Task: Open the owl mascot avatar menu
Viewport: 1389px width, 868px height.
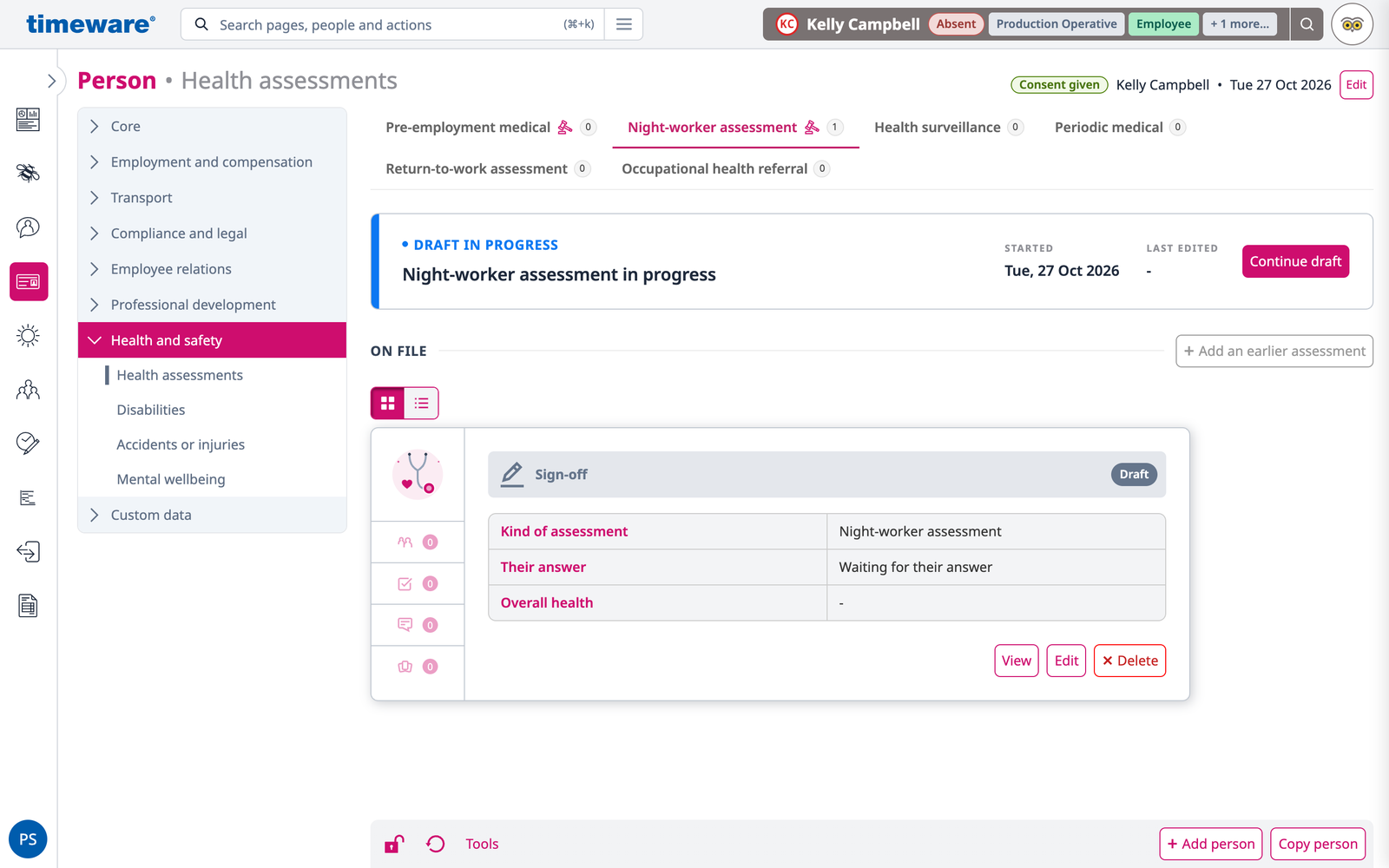Action: tap(1353, 24)
